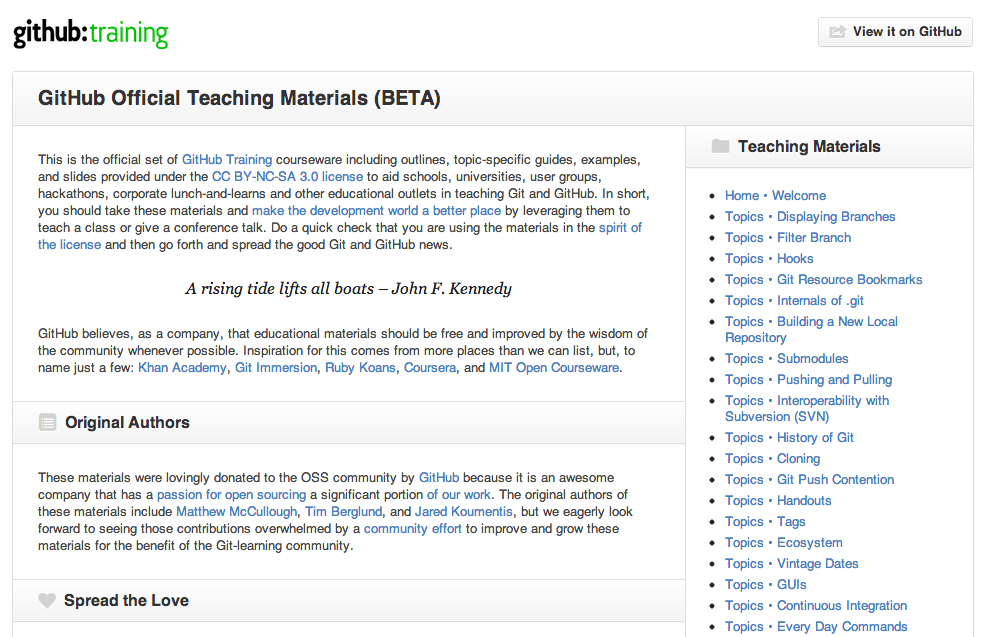984x637 pixels.
Task: Select Topics • Continuous Integration
Action: (816, 606)
